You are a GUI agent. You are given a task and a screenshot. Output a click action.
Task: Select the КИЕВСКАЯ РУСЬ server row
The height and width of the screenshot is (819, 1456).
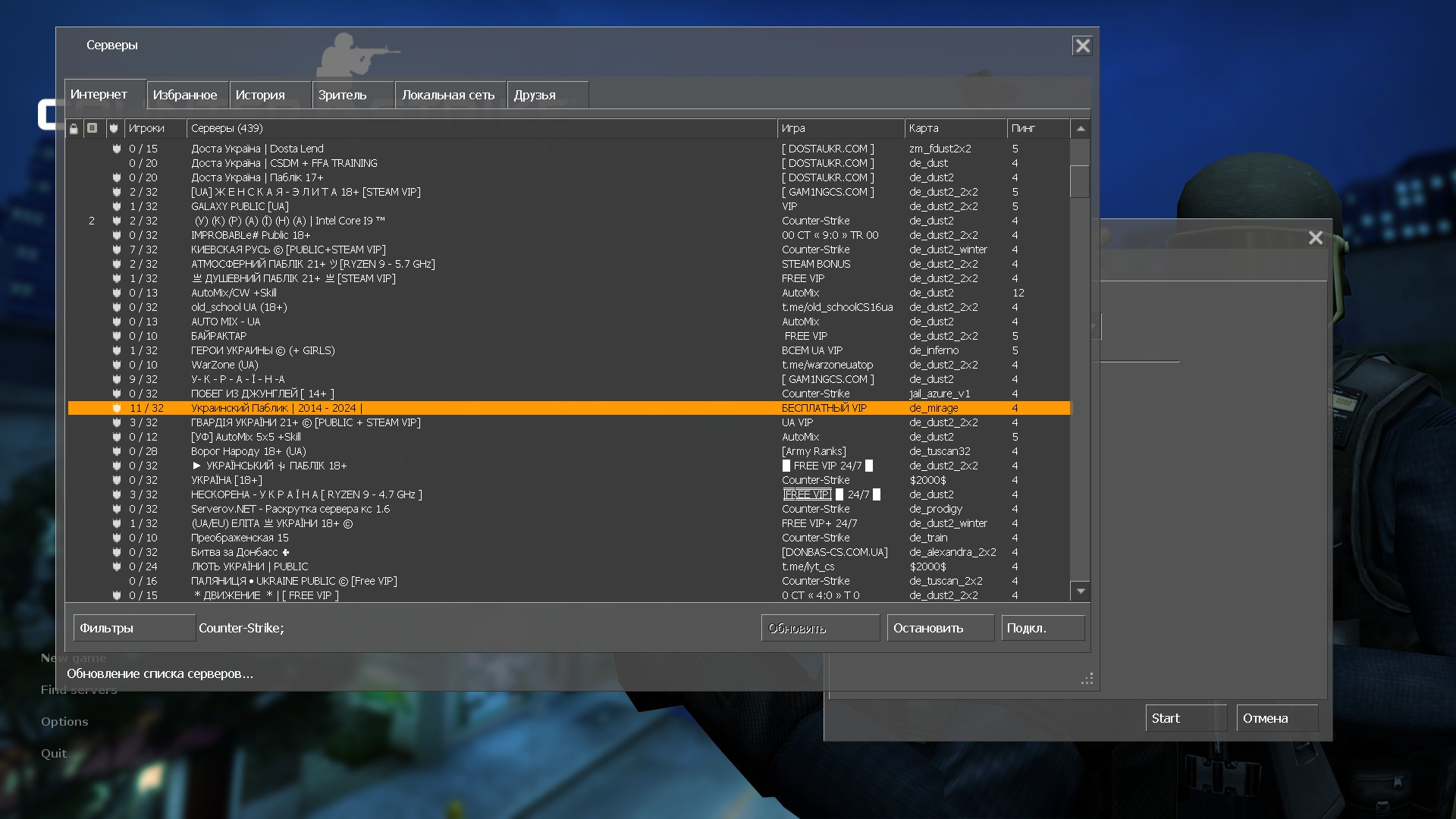[288, 249]
